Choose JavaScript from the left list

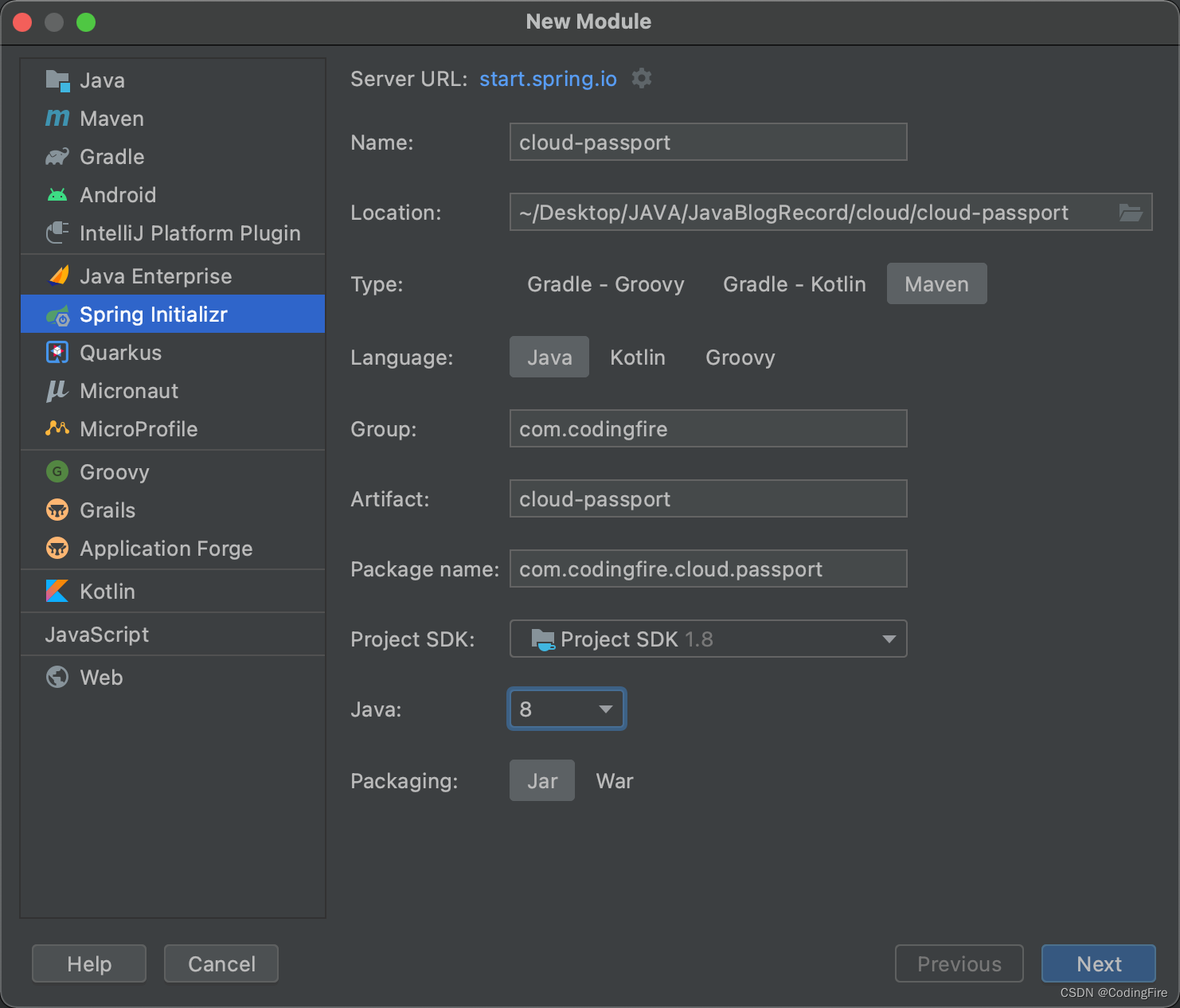pos(97,635)
